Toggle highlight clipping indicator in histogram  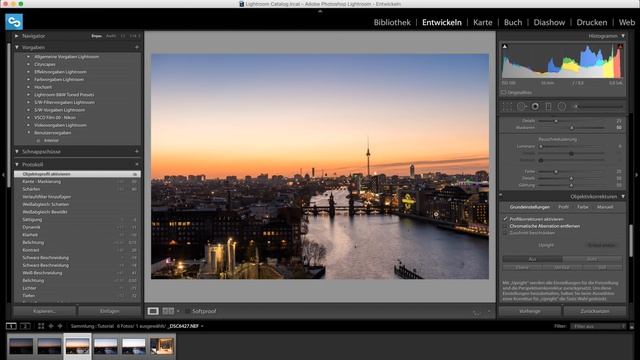620,47
